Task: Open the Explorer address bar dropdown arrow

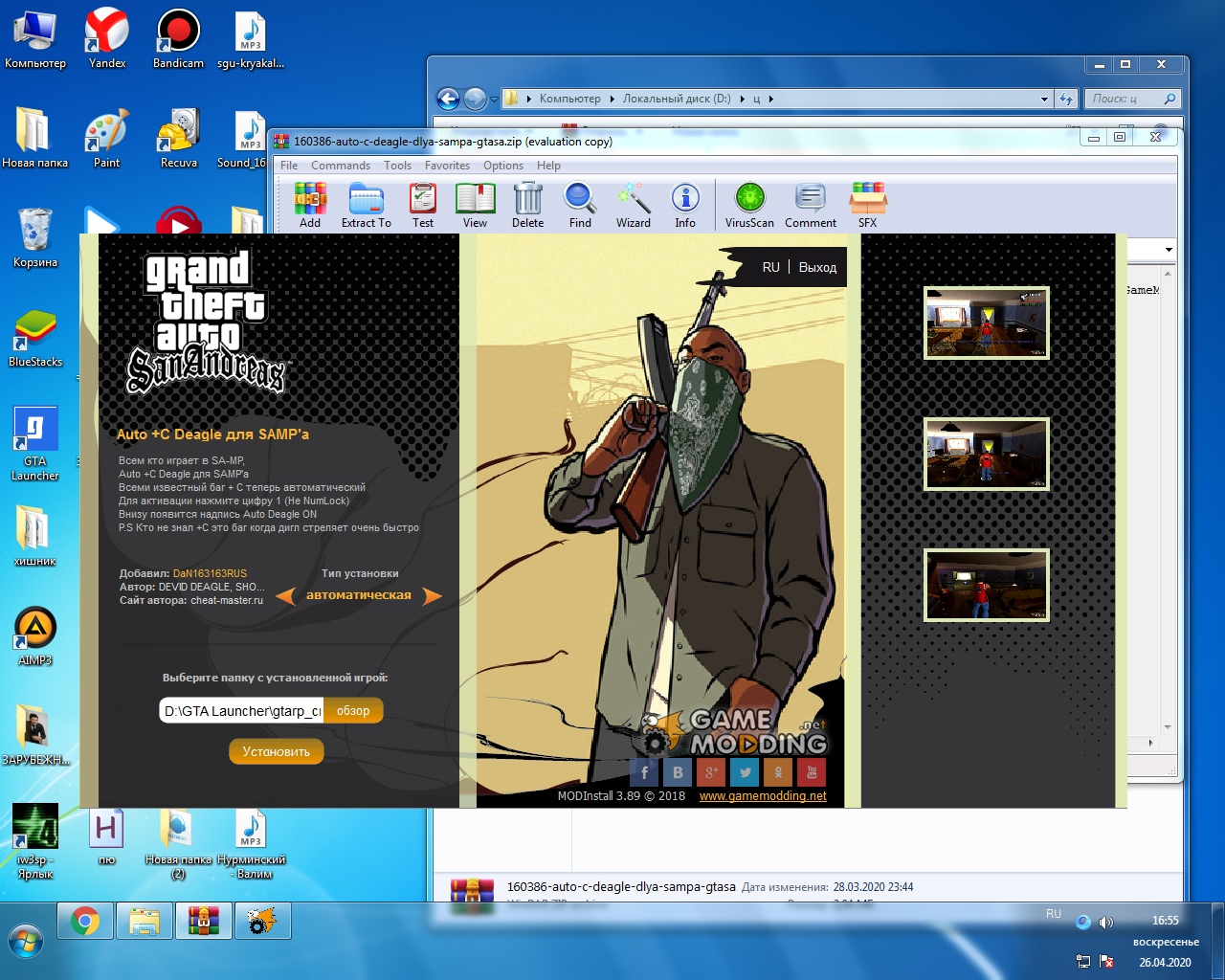Action: click(1044, 99)
